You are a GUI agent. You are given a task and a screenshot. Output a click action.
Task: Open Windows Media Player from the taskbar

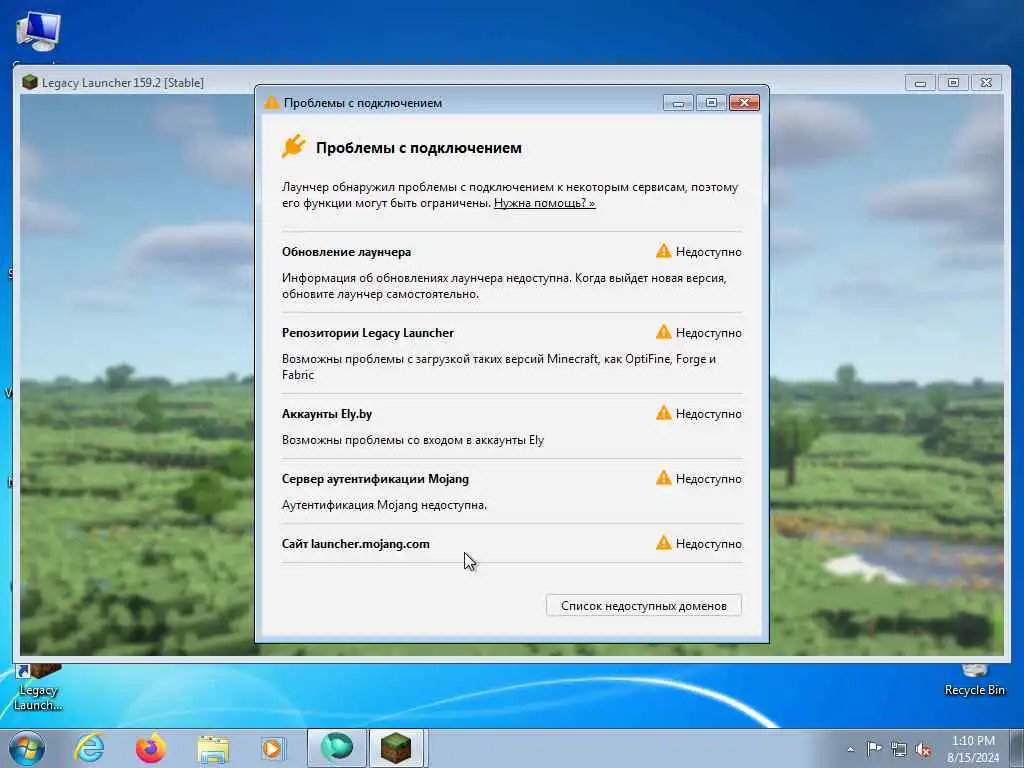pos(272,748)
